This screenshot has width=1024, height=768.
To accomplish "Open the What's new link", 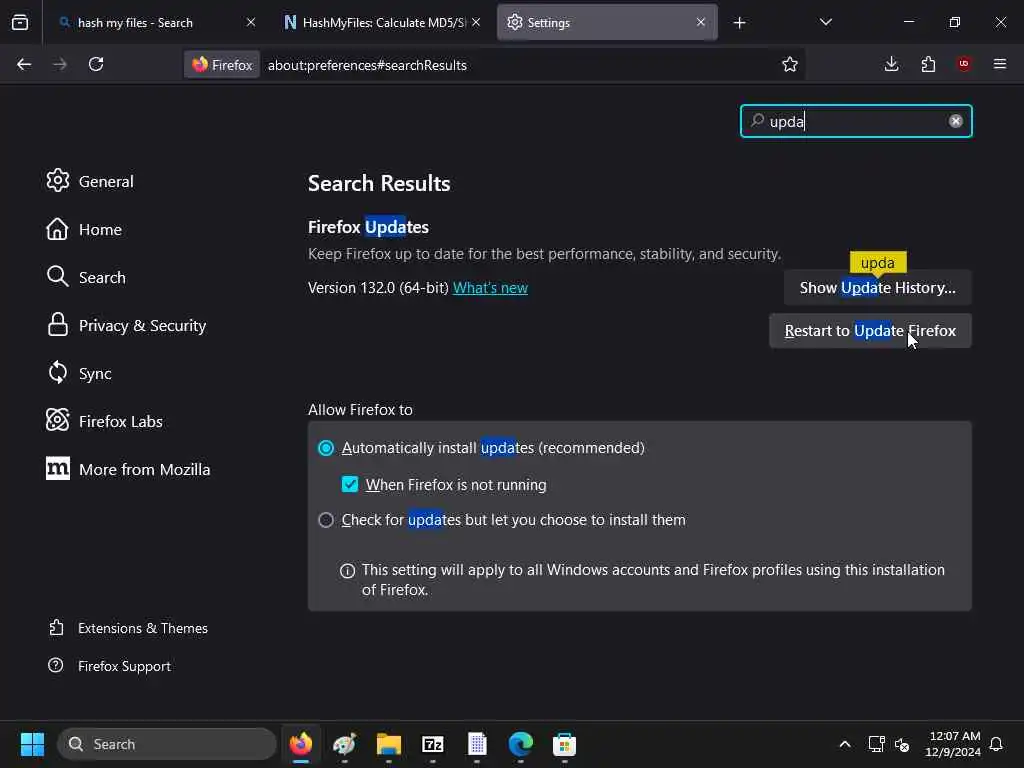I will point(490,287).
